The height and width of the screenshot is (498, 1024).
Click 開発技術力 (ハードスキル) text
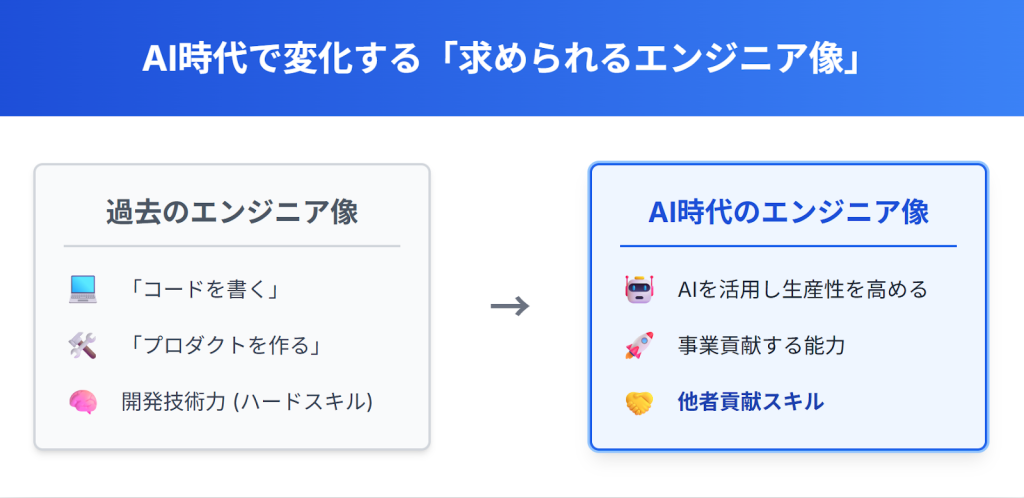pos(246,402)
